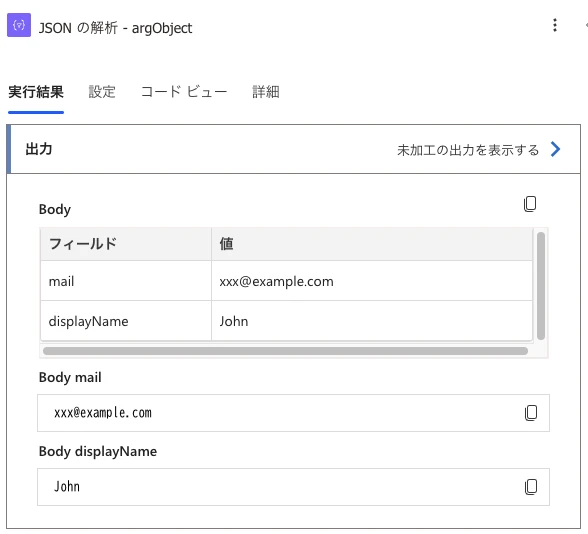Copy the Body mail value
The width and height of the screenshot is (588, 534).
[531, 413]
